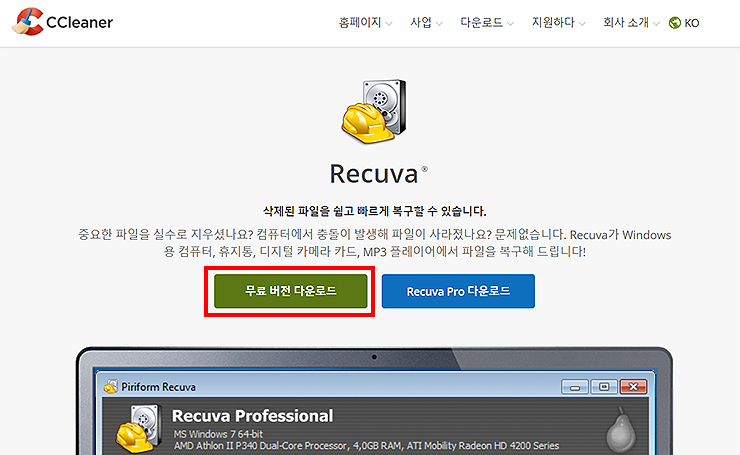Maximize the Piriform Recuva window
The height and width of the screenshot is (455, 740).
point(604,387)
